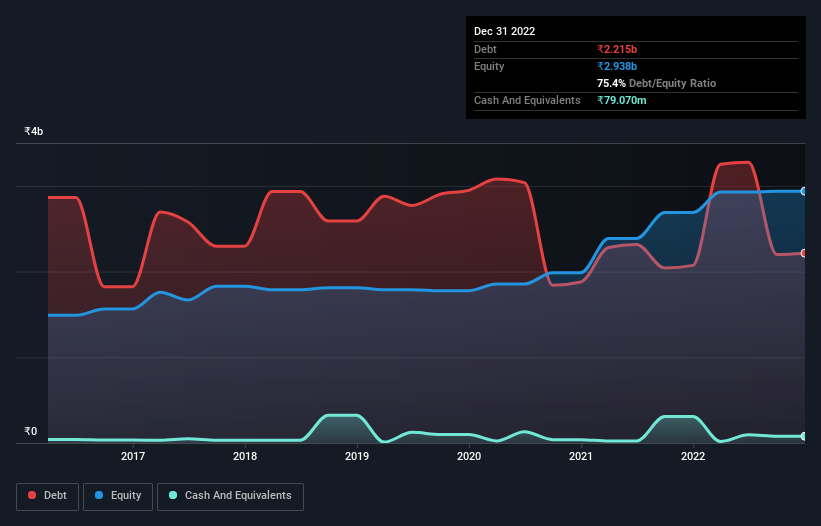Screen dimensions: 821x526
Task: Click the 2019 x-axis label
Action: tap(357, 456)
